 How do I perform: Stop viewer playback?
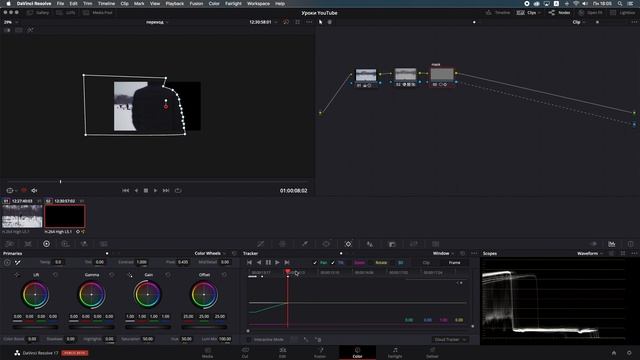click(x=146, y=191)
